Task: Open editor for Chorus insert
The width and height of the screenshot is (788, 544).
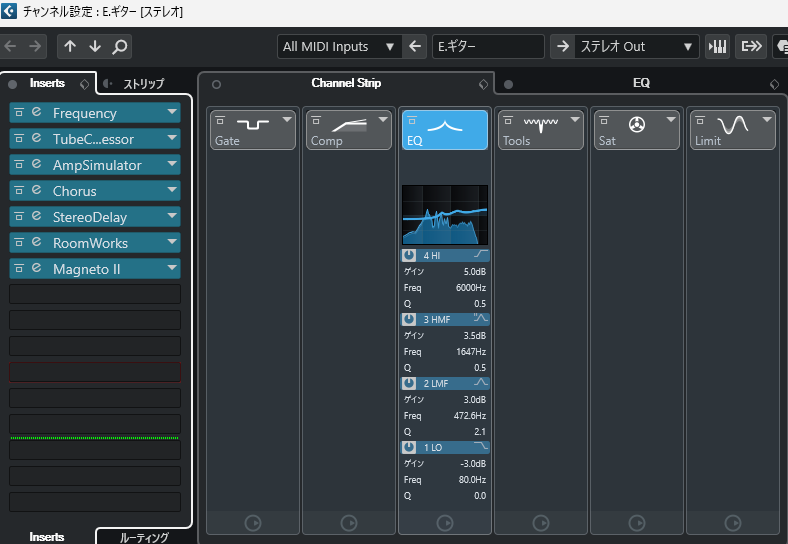Action: (x=37, y=190)
